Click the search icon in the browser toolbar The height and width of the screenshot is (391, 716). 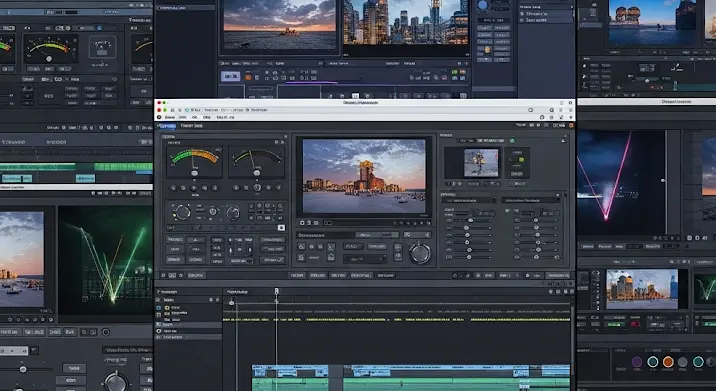531,110
